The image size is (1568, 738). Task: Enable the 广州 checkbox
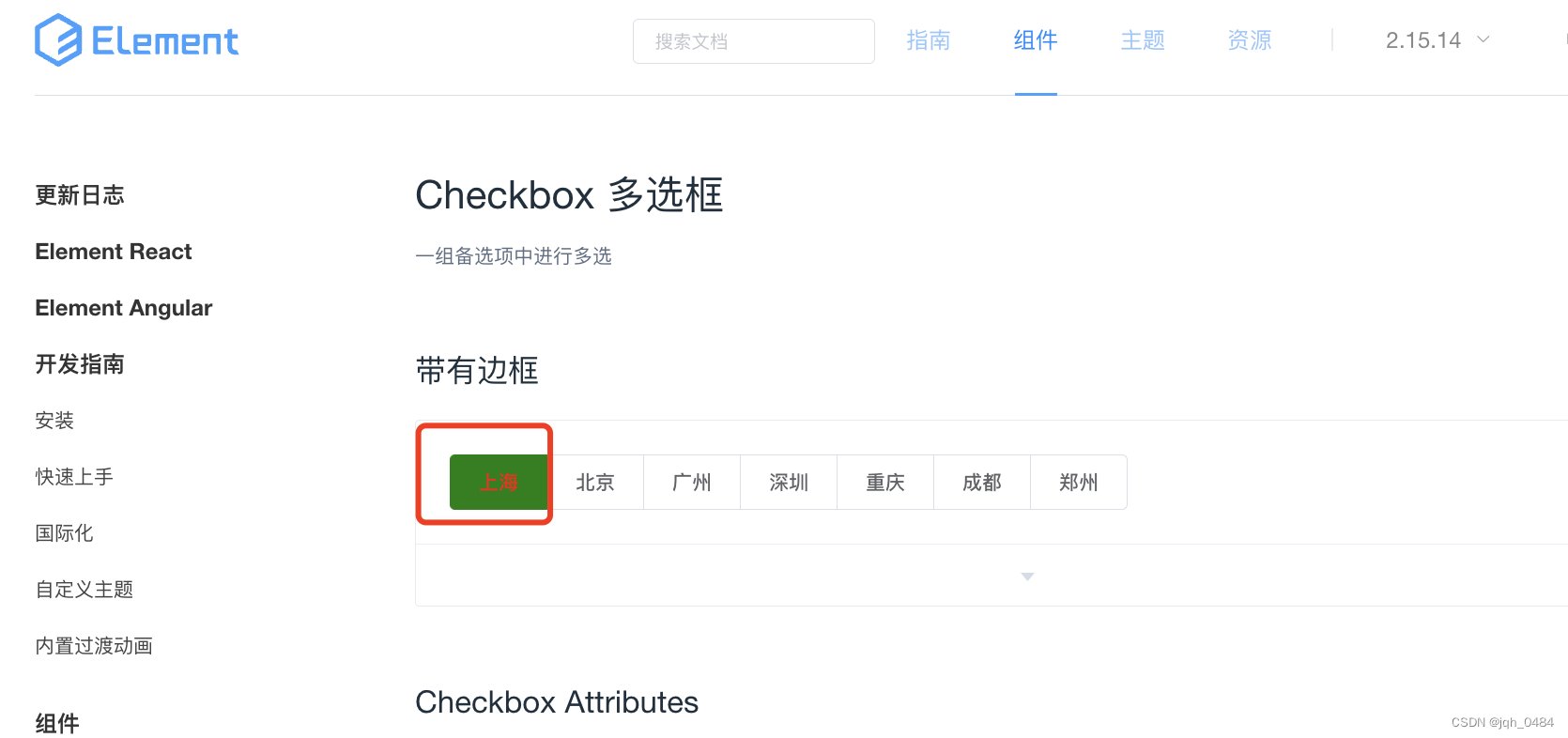[691, 482]
